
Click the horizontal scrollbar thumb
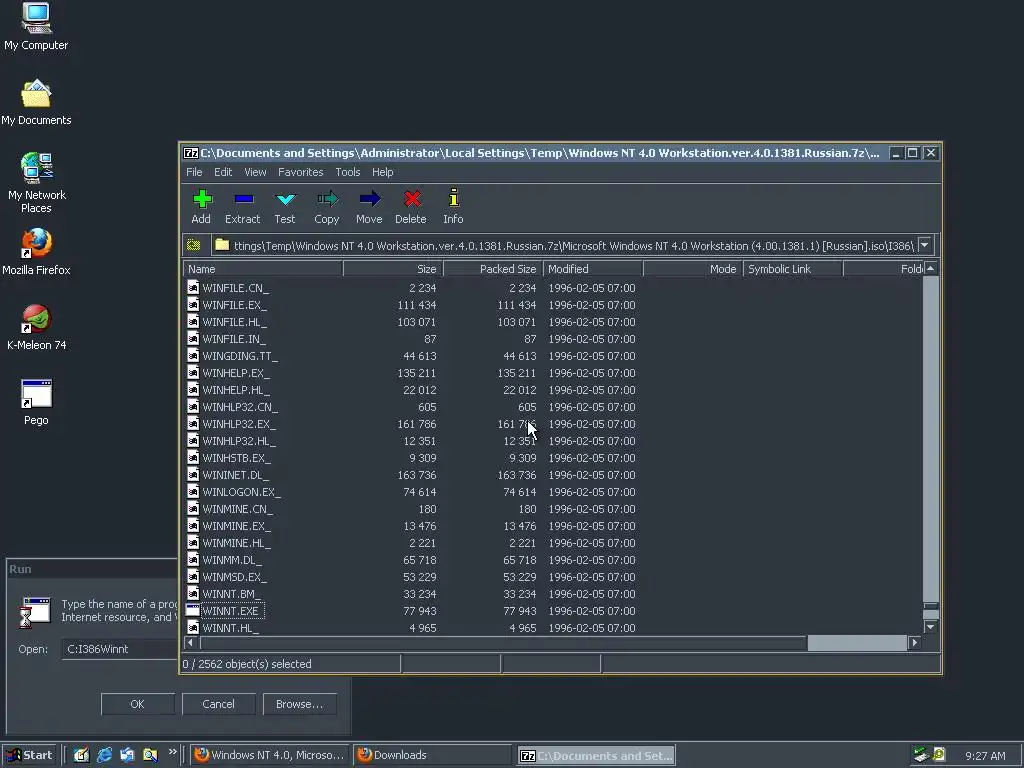pyautogui.click(x=857, y=643)
